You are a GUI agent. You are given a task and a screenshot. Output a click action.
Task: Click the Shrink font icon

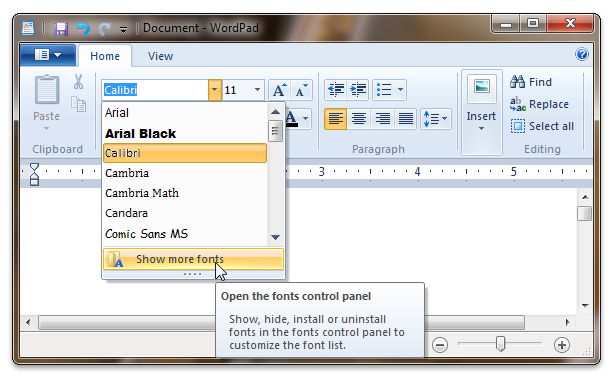click(x=301, y=90)
